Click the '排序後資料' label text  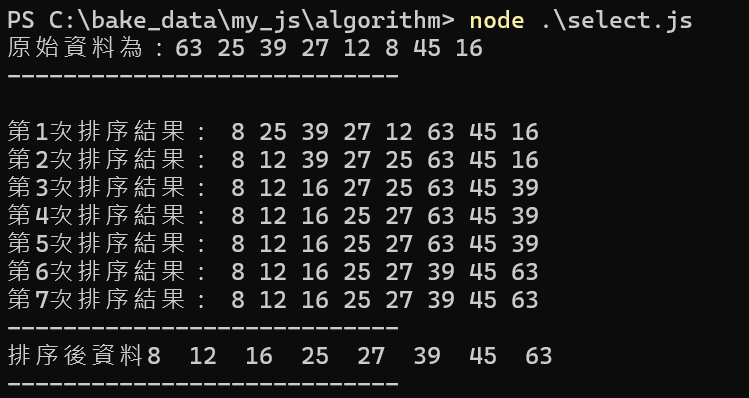(x=76, y=356)
